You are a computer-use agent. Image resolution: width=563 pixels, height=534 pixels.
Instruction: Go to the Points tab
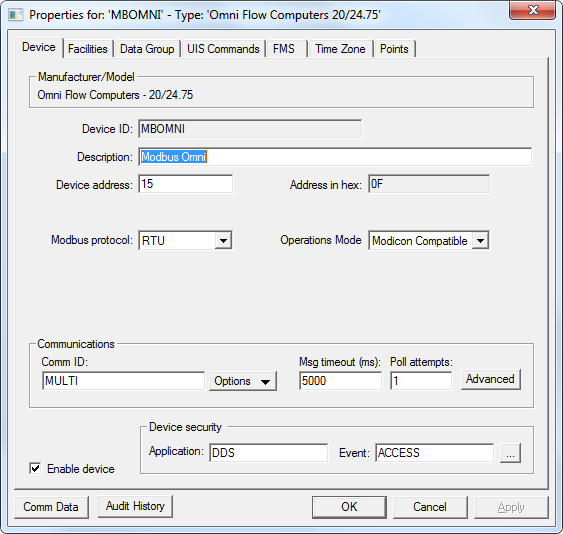pyautogui.click(x=394, y=49)
